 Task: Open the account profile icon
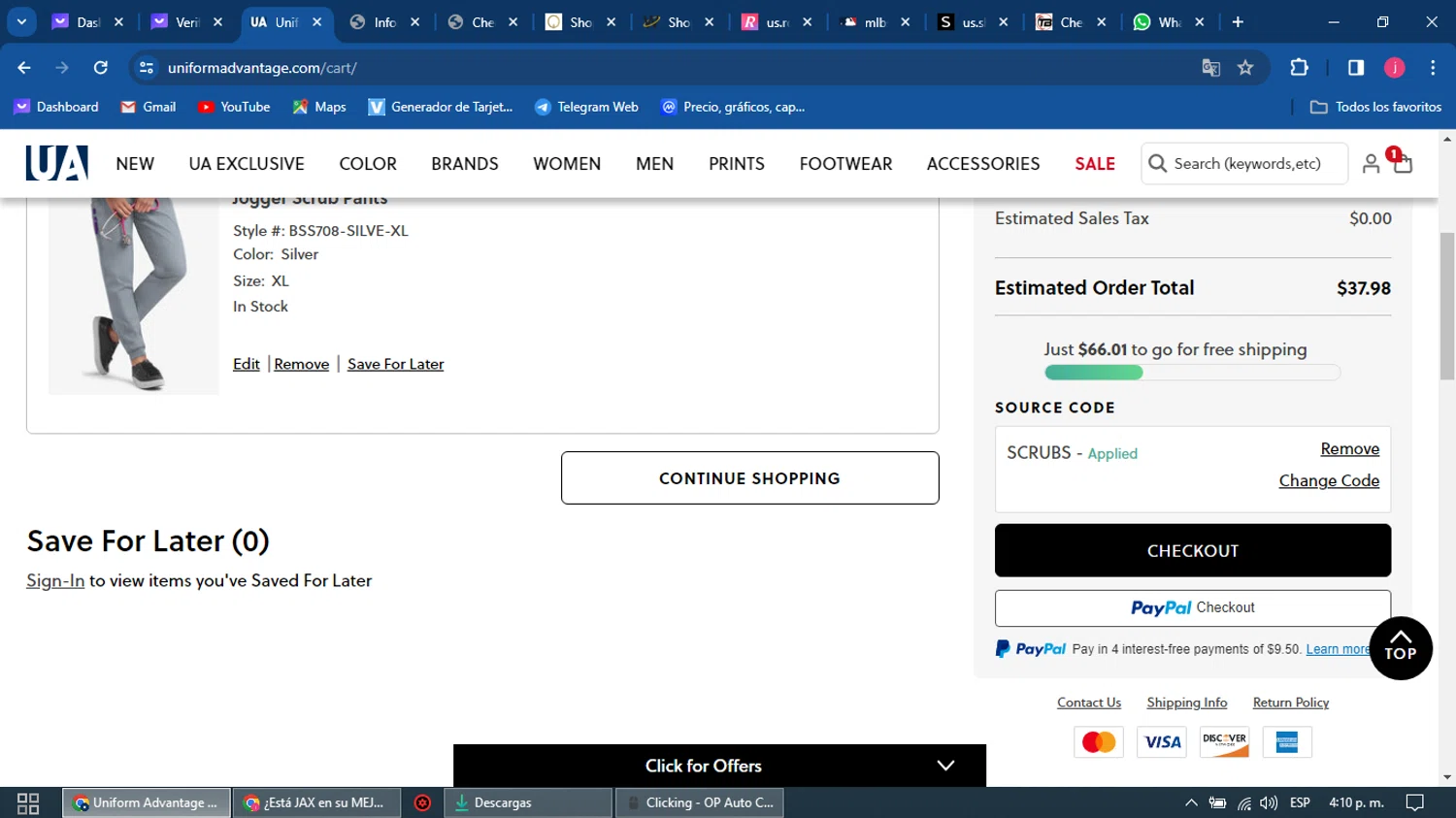1371,164
